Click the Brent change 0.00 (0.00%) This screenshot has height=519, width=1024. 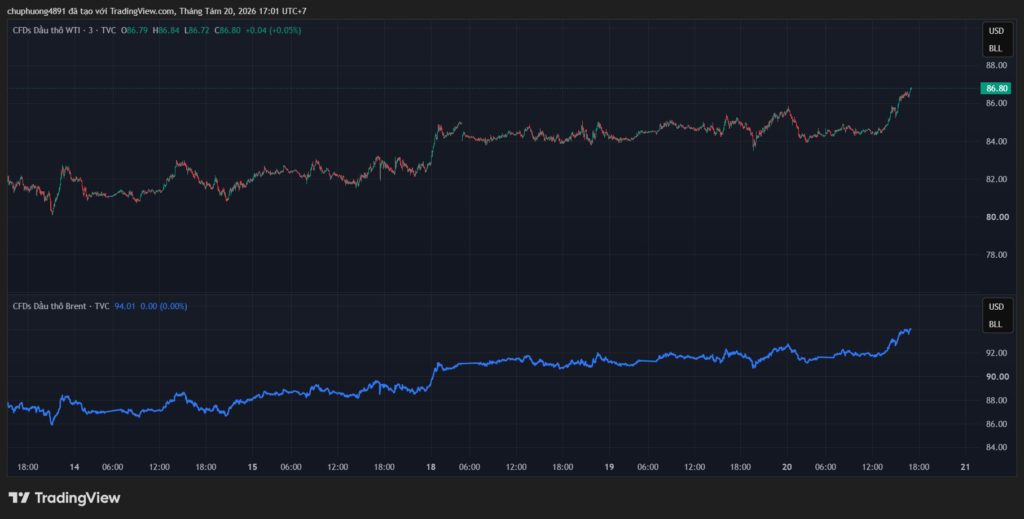164,306
